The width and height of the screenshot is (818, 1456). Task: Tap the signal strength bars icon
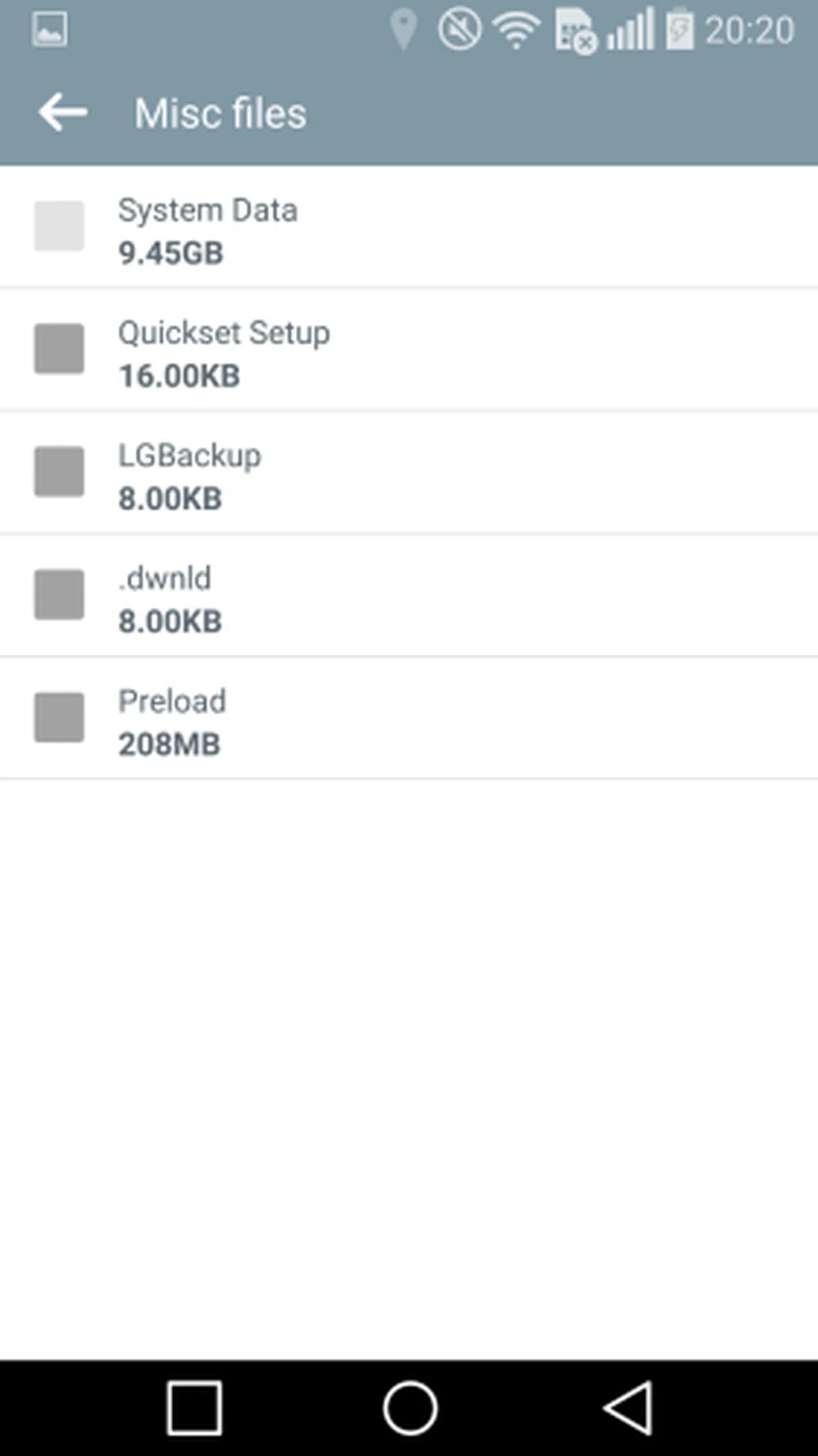pyautogui.click(x=631, y=30)
